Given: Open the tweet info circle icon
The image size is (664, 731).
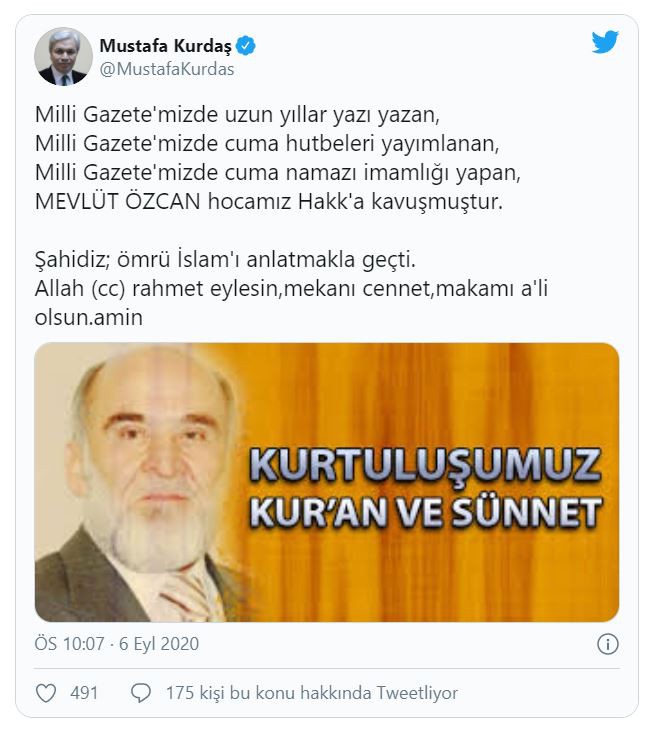Looking at the screenshot, I should (x=608, y=644).
